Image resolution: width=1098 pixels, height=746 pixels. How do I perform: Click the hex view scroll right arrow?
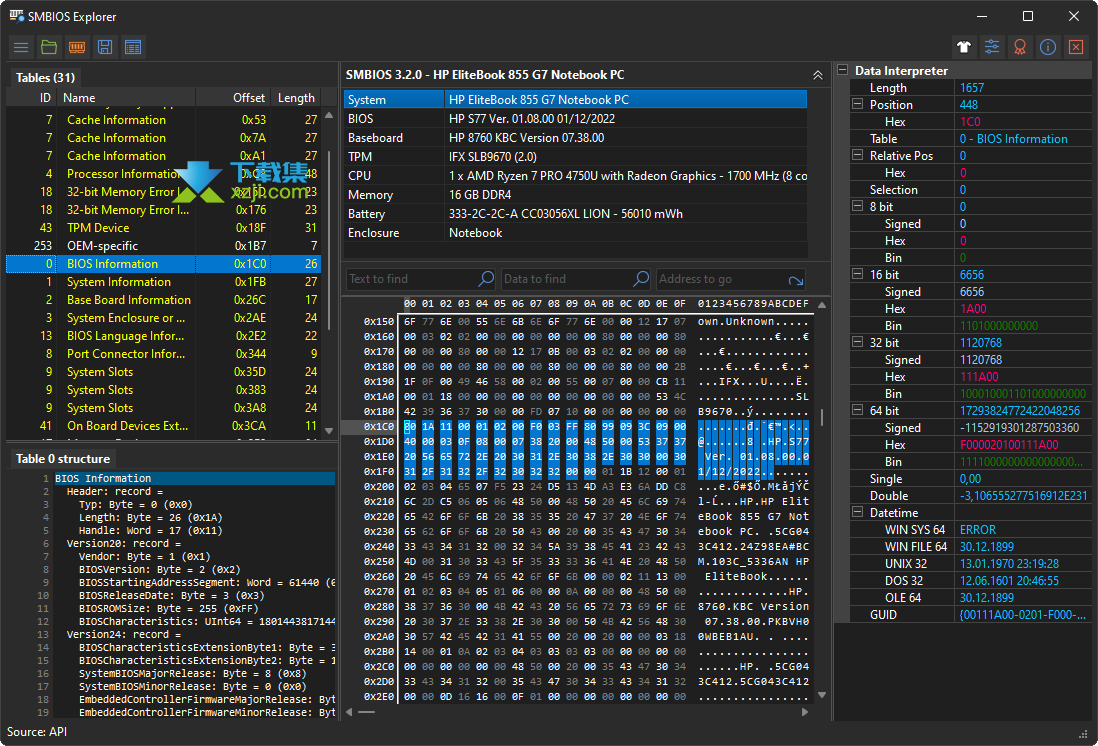click(805, 712)
